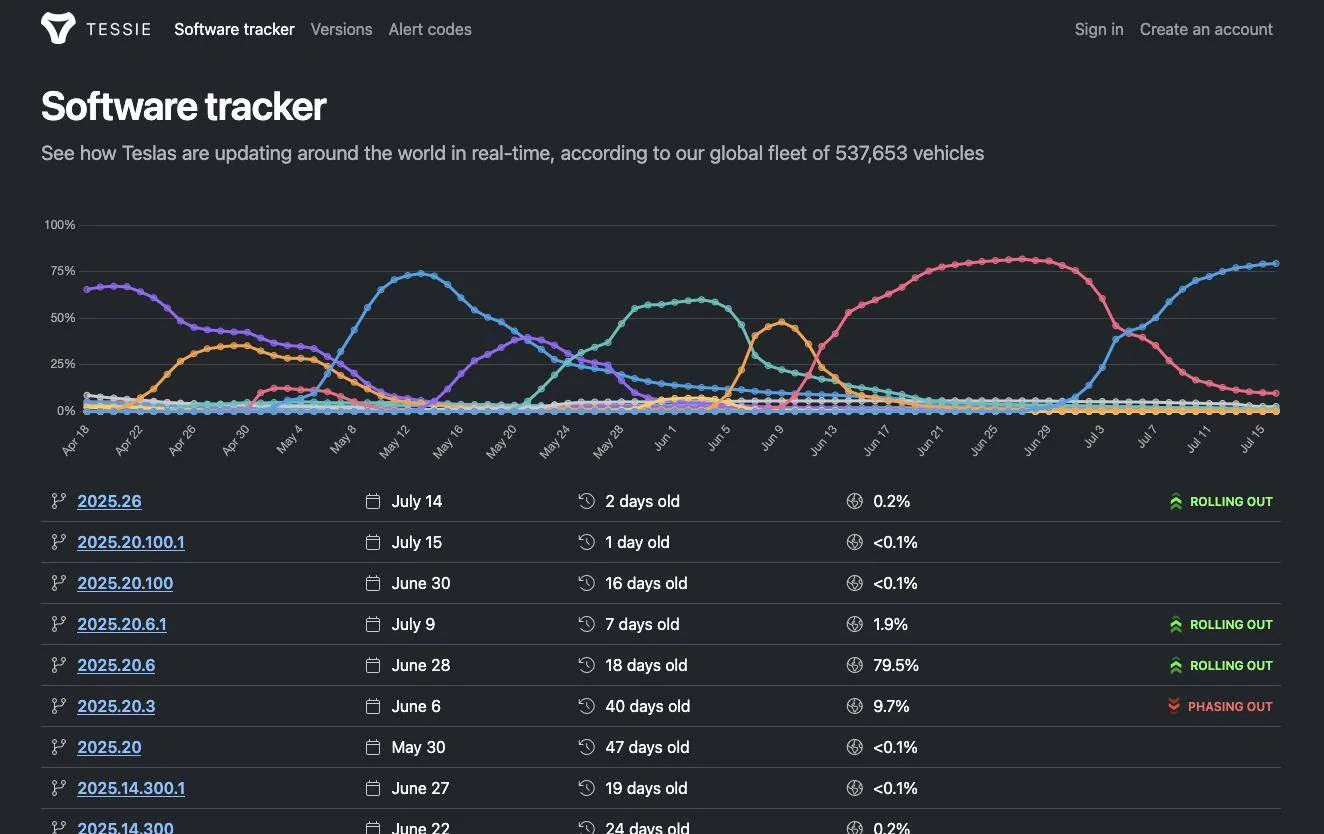1324x834 pixels.
Task: Click history clock icon beside 16 days old
Action: pyautogui.click(x=587, y=583)
